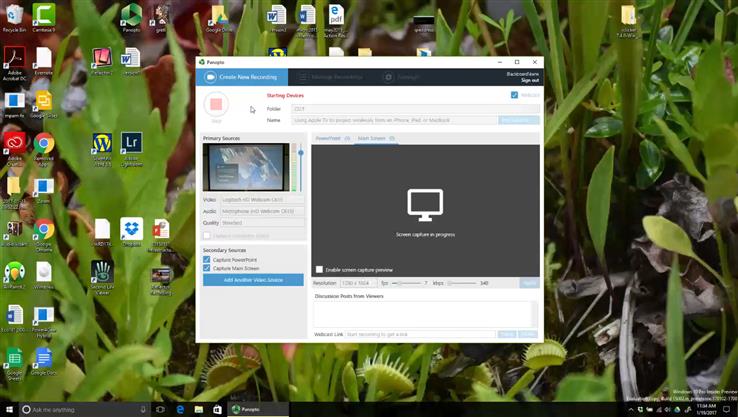Screen dimensions: 738x417
Task: Open the Action Center notification icon
Action: tap(727, 409)
